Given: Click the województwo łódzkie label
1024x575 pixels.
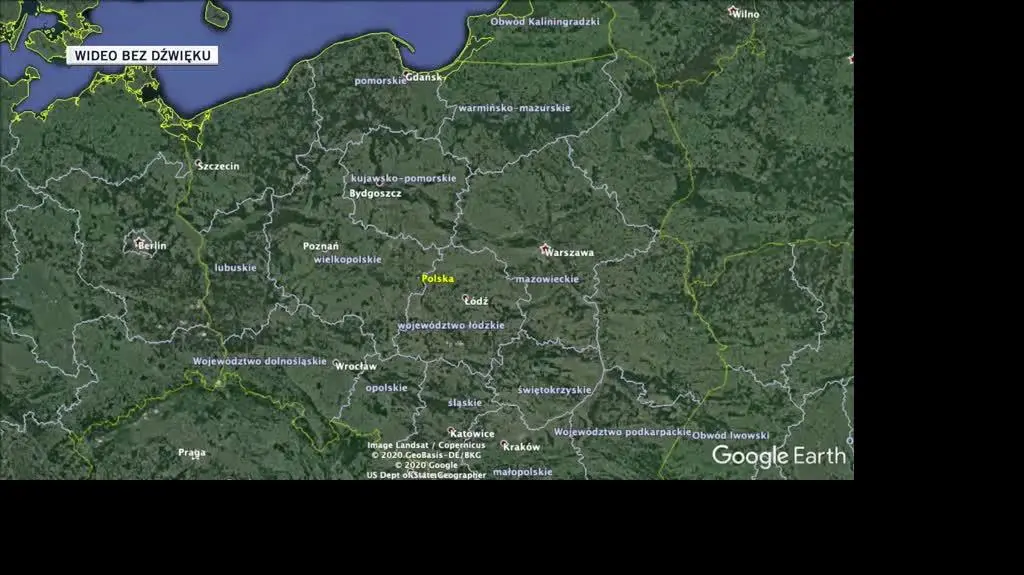Looking at the screenshot, I should [x=451, y=325].
